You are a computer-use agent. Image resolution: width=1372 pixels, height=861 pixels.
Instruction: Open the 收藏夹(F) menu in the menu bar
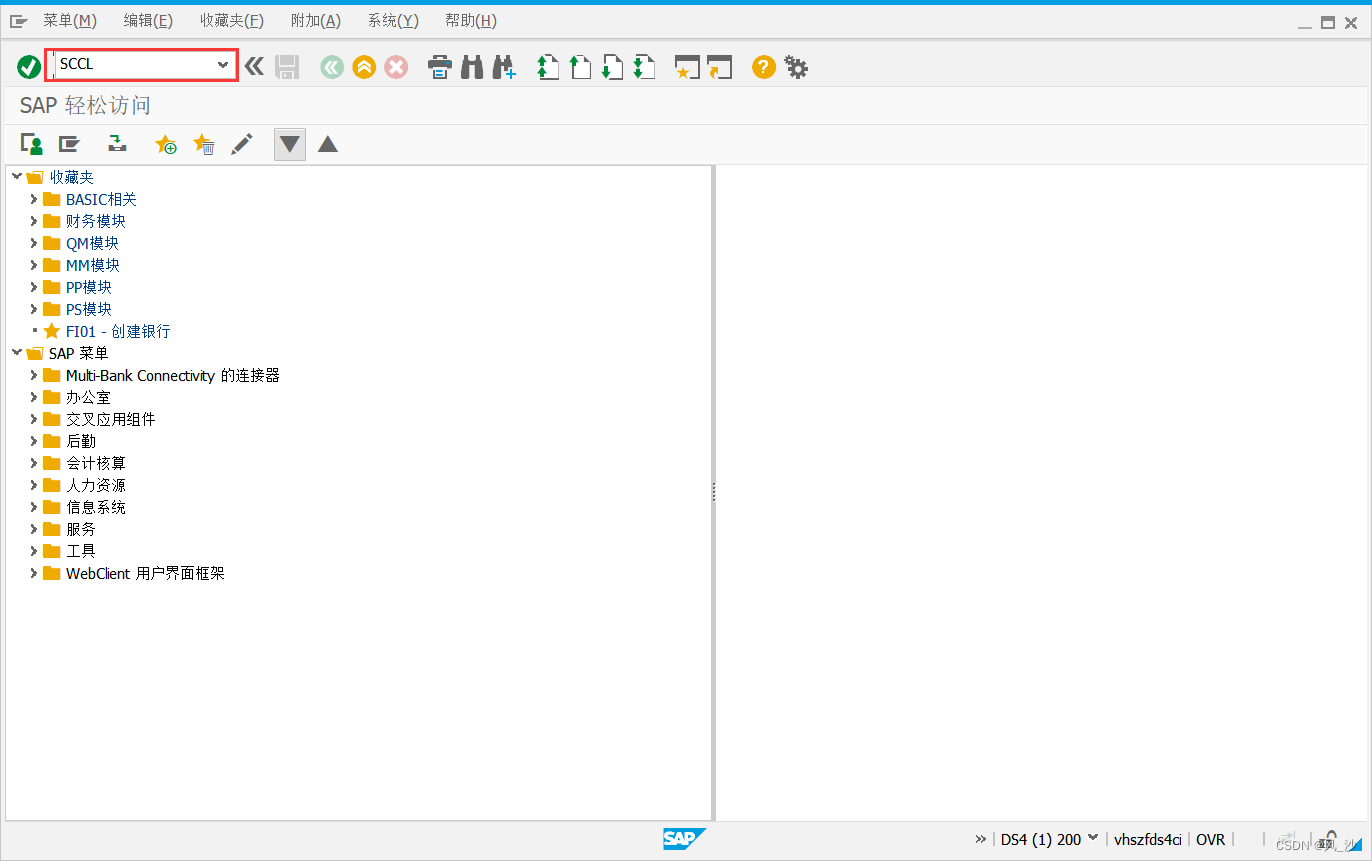tap(232, 21)
